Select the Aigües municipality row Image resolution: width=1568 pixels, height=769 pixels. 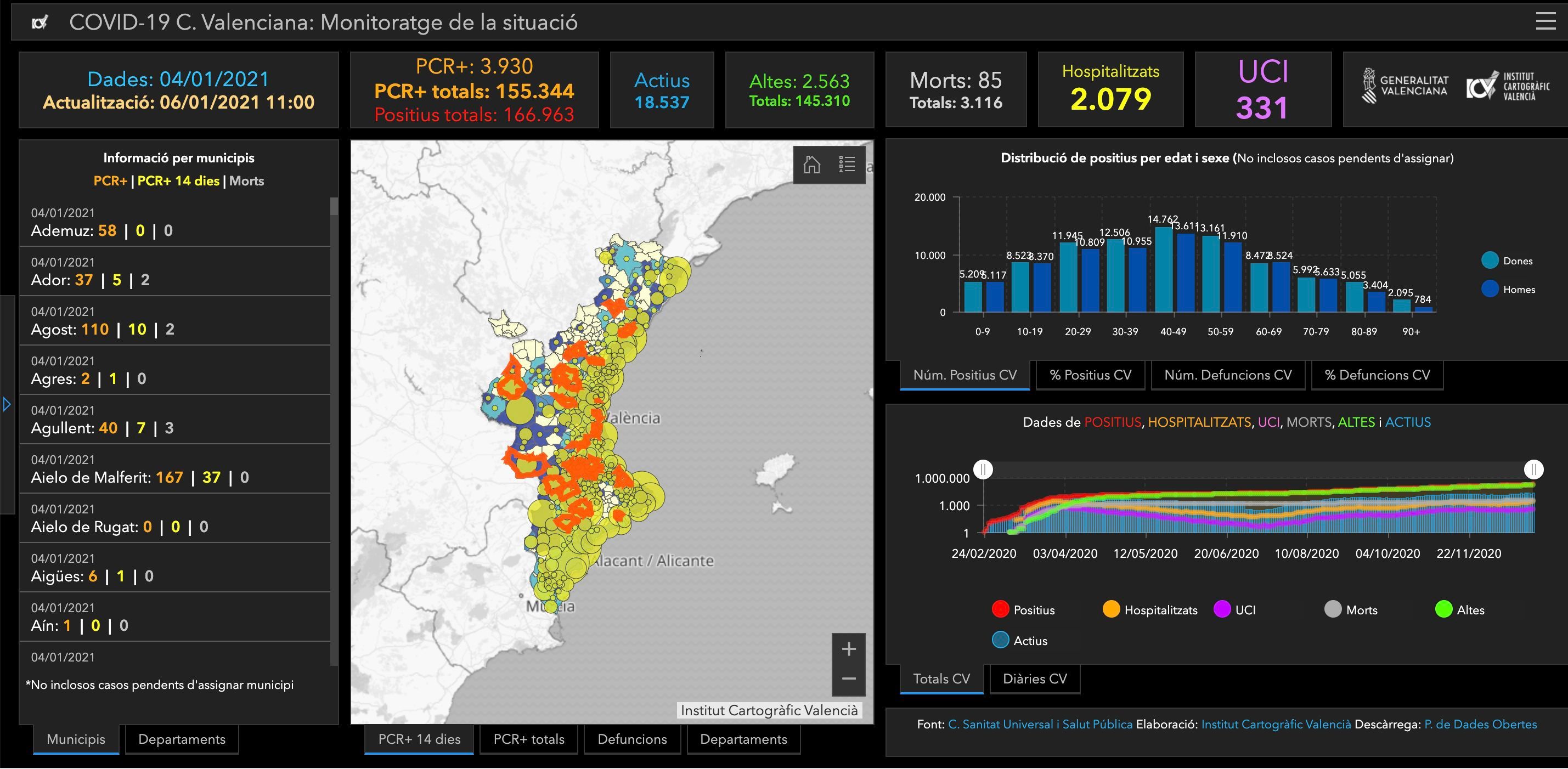pos(174,567)
